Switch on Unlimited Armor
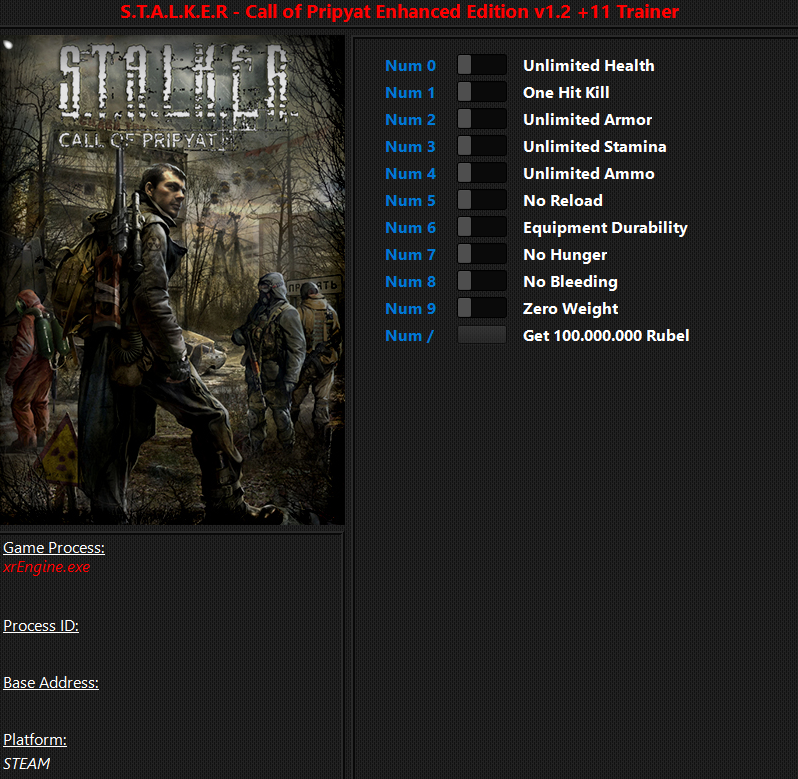Screen dimensions: 798x779 coord(481,119)
